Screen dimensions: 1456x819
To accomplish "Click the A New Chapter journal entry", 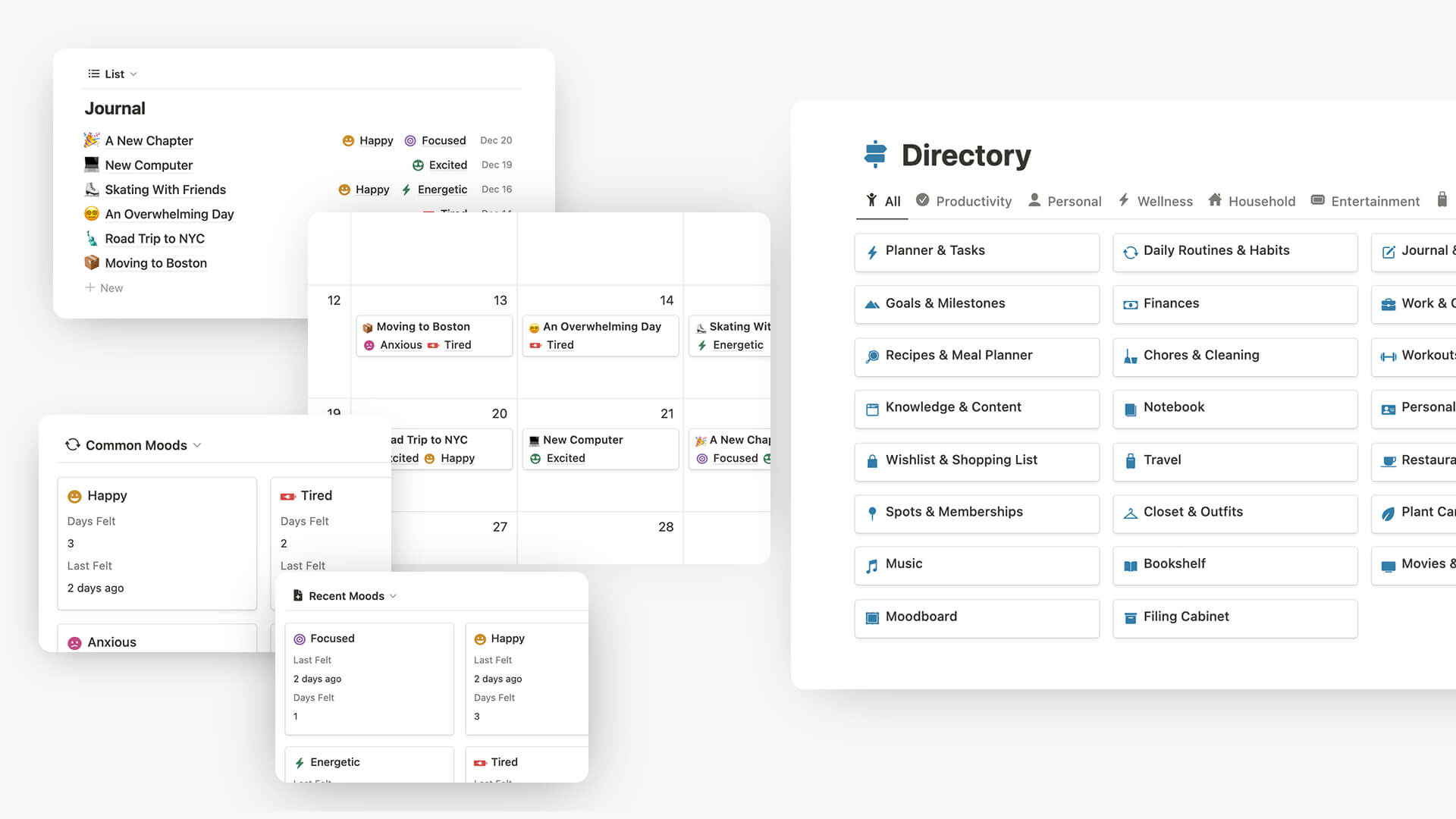I will 148,140.
